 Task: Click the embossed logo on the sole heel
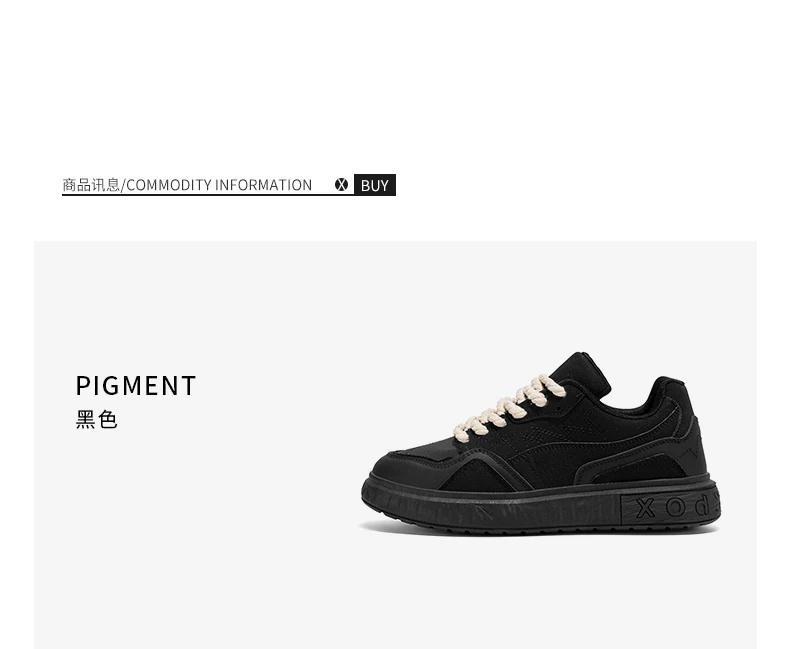tap(670, 507)
